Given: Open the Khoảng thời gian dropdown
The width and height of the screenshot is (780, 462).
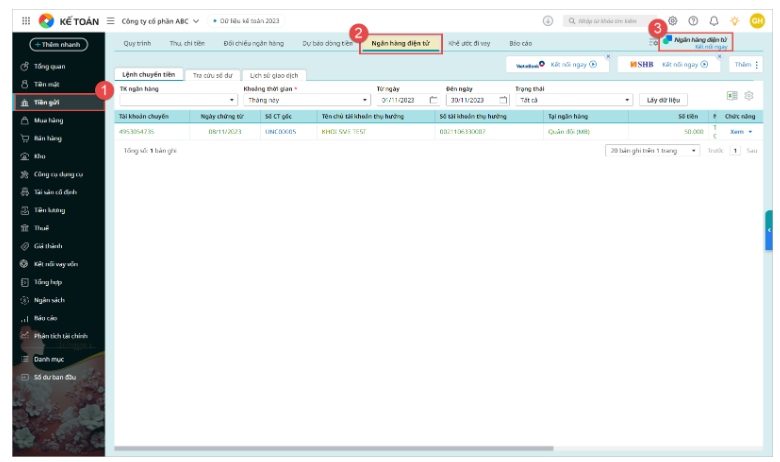Looking at the screenshot, I should coord(365,100).
